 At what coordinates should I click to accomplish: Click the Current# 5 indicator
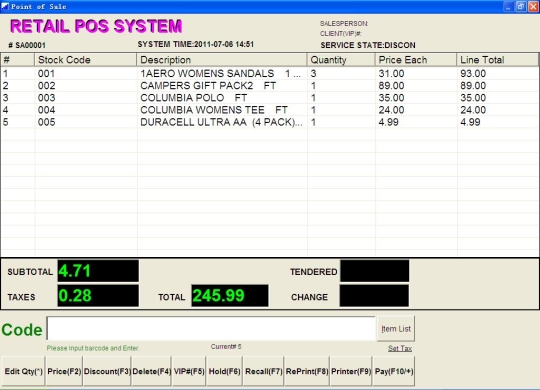(226, 347)
